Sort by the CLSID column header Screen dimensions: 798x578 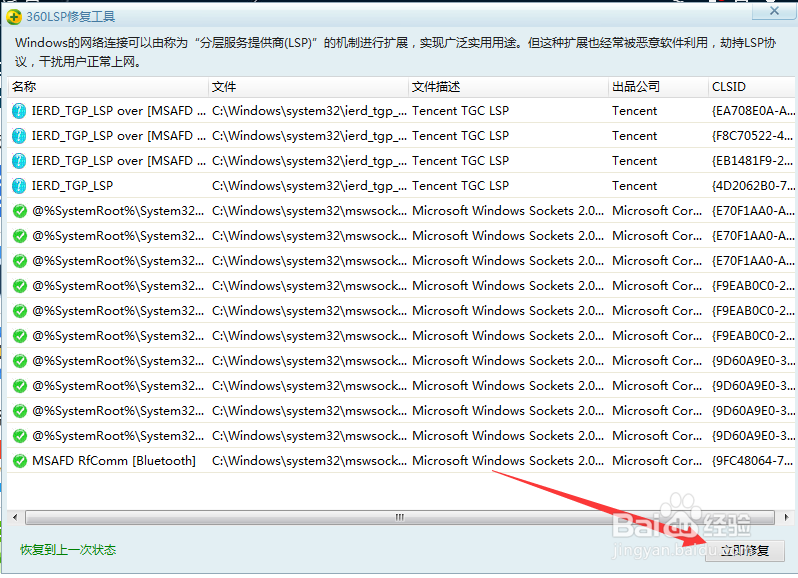click(751, 86)
